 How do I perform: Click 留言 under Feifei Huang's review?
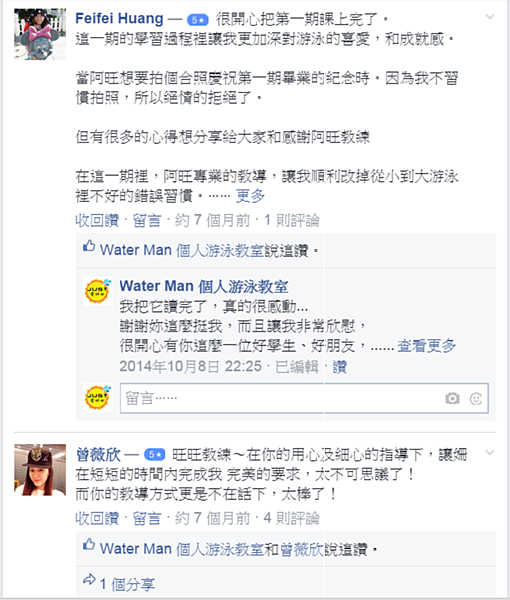point(147,220)
